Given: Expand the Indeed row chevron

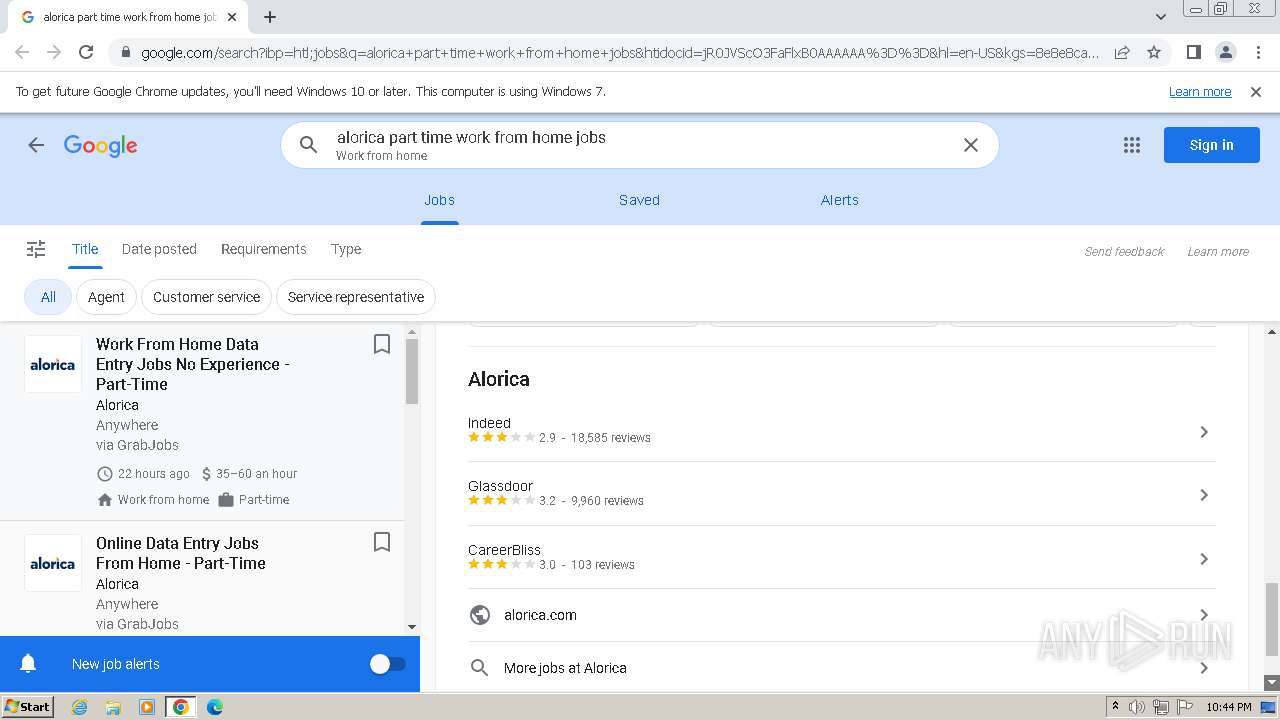Looking at the screenshot, I should [1204, 432].
